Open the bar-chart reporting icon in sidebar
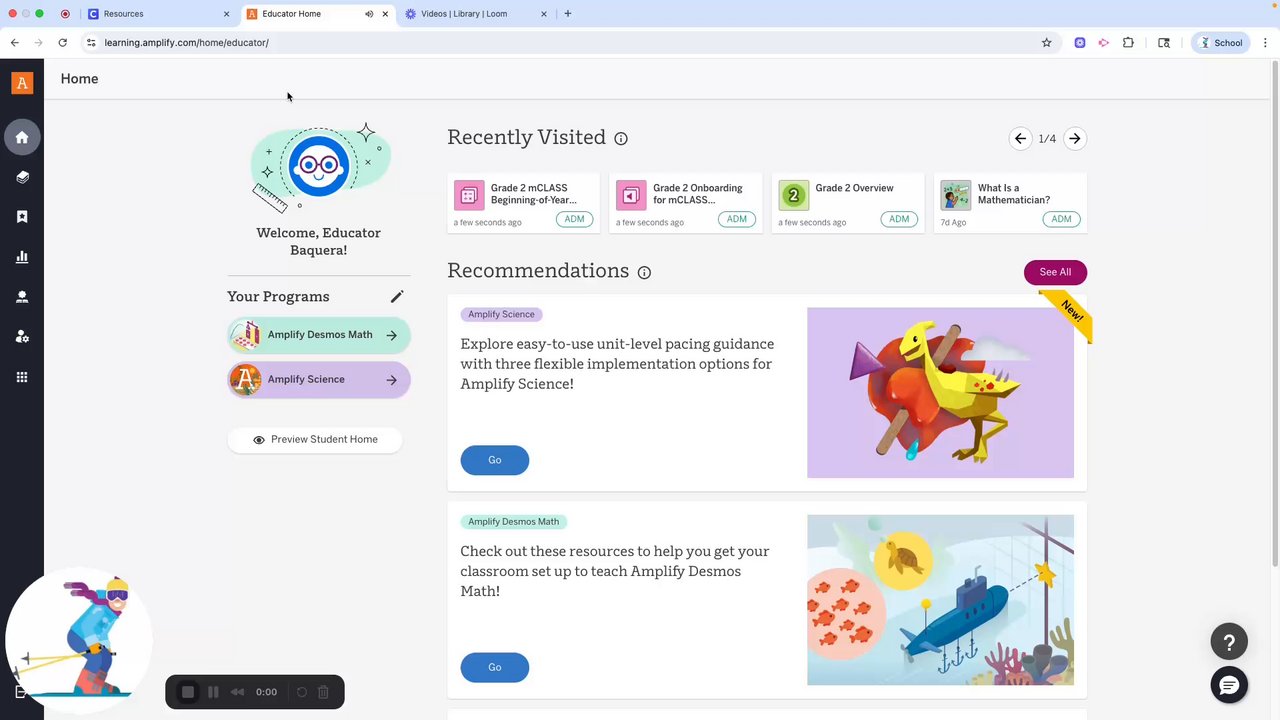The image size is (1280, 720). [x=22, y=257]
